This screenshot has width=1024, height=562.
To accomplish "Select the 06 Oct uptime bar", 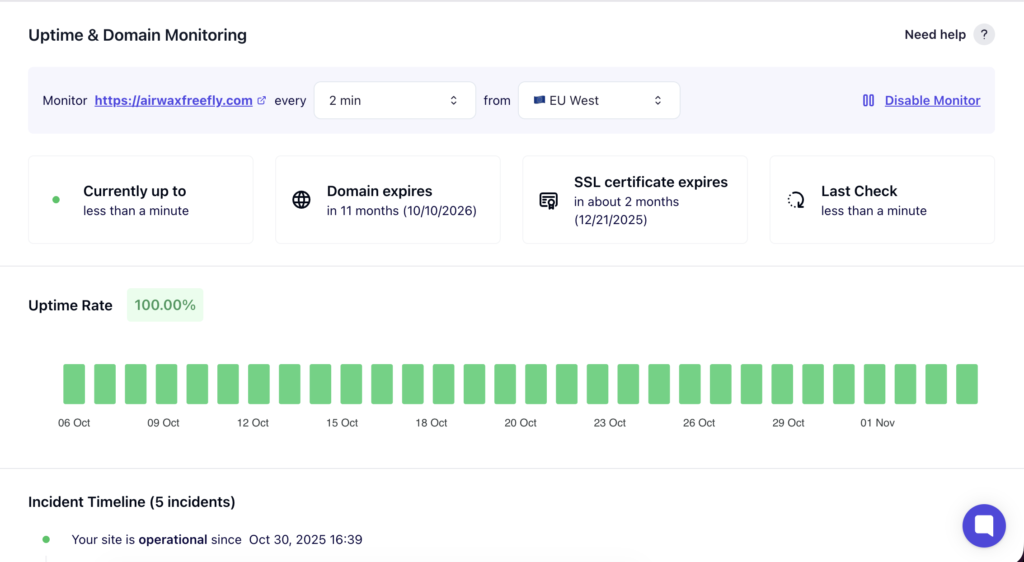I will coord(74,384).
